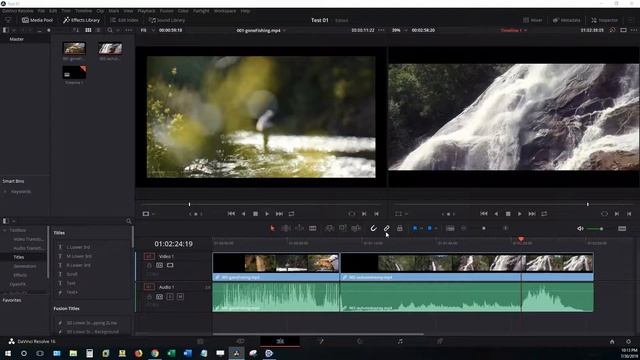
Task: Lock the Video 1 track
Action: pyautogui.click(x=149, y=265)
